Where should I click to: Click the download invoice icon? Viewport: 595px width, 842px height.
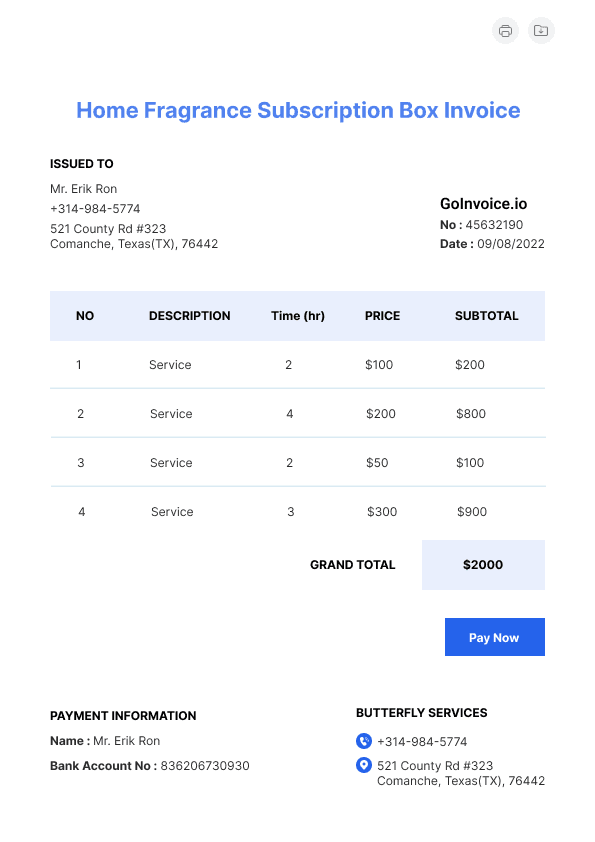click(x=541, y=31)
